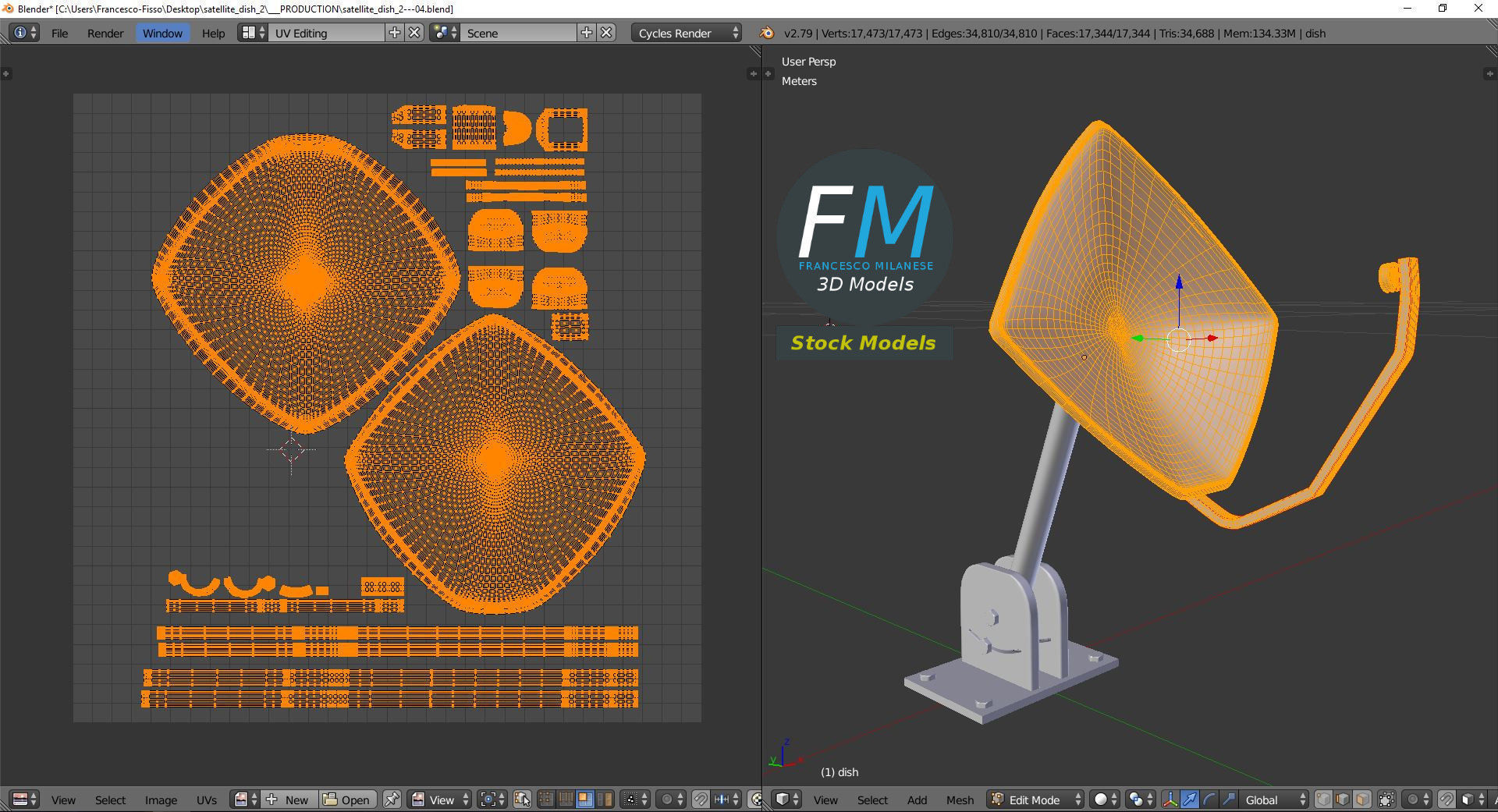Toggle snapping in 3D viewport

pos(1447,800)
